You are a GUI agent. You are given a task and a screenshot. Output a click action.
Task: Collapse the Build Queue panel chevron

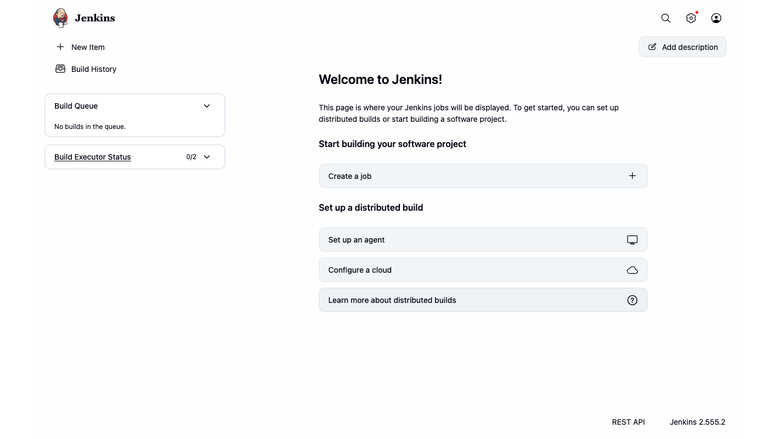point(207,106)
